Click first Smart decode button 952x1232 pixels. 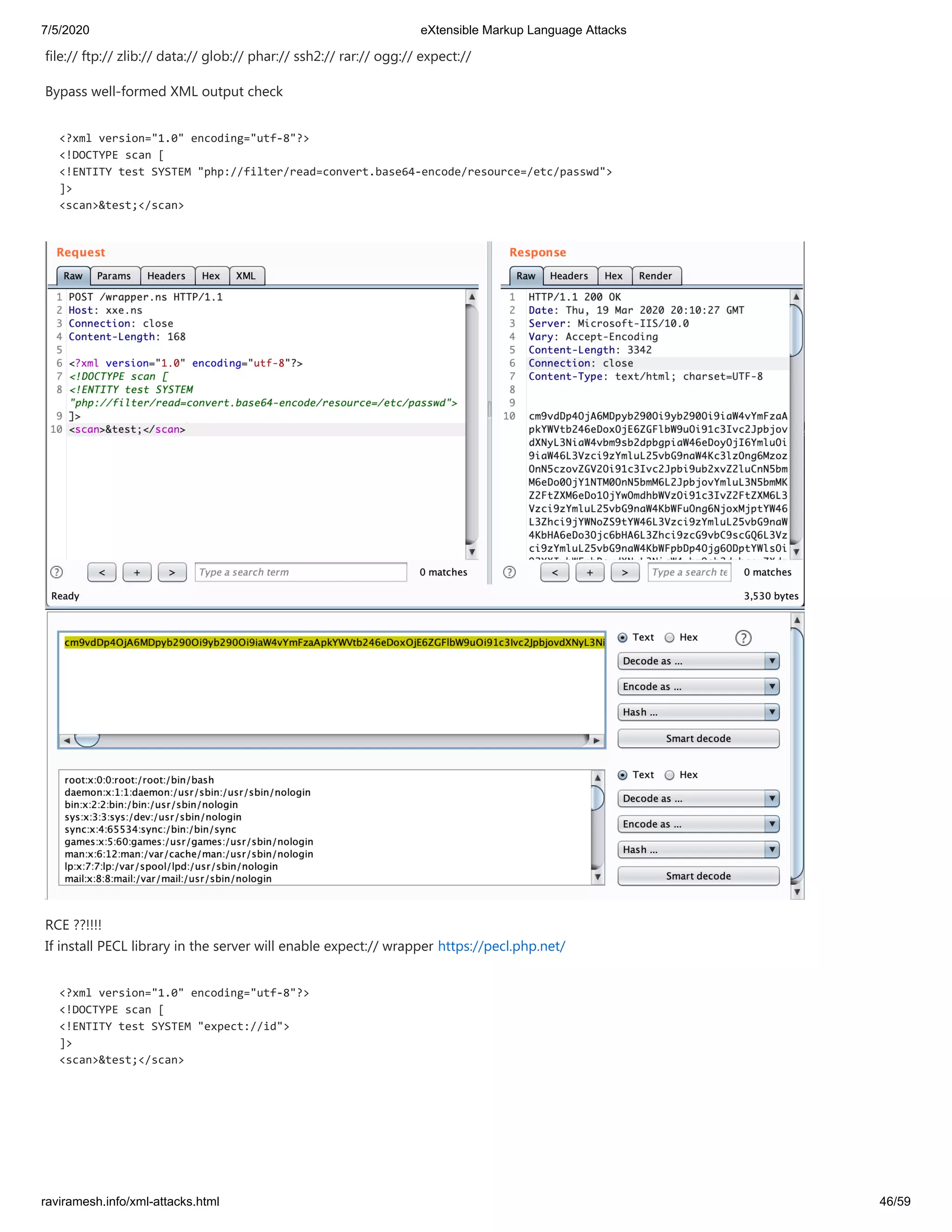click(x=698, y=738)
